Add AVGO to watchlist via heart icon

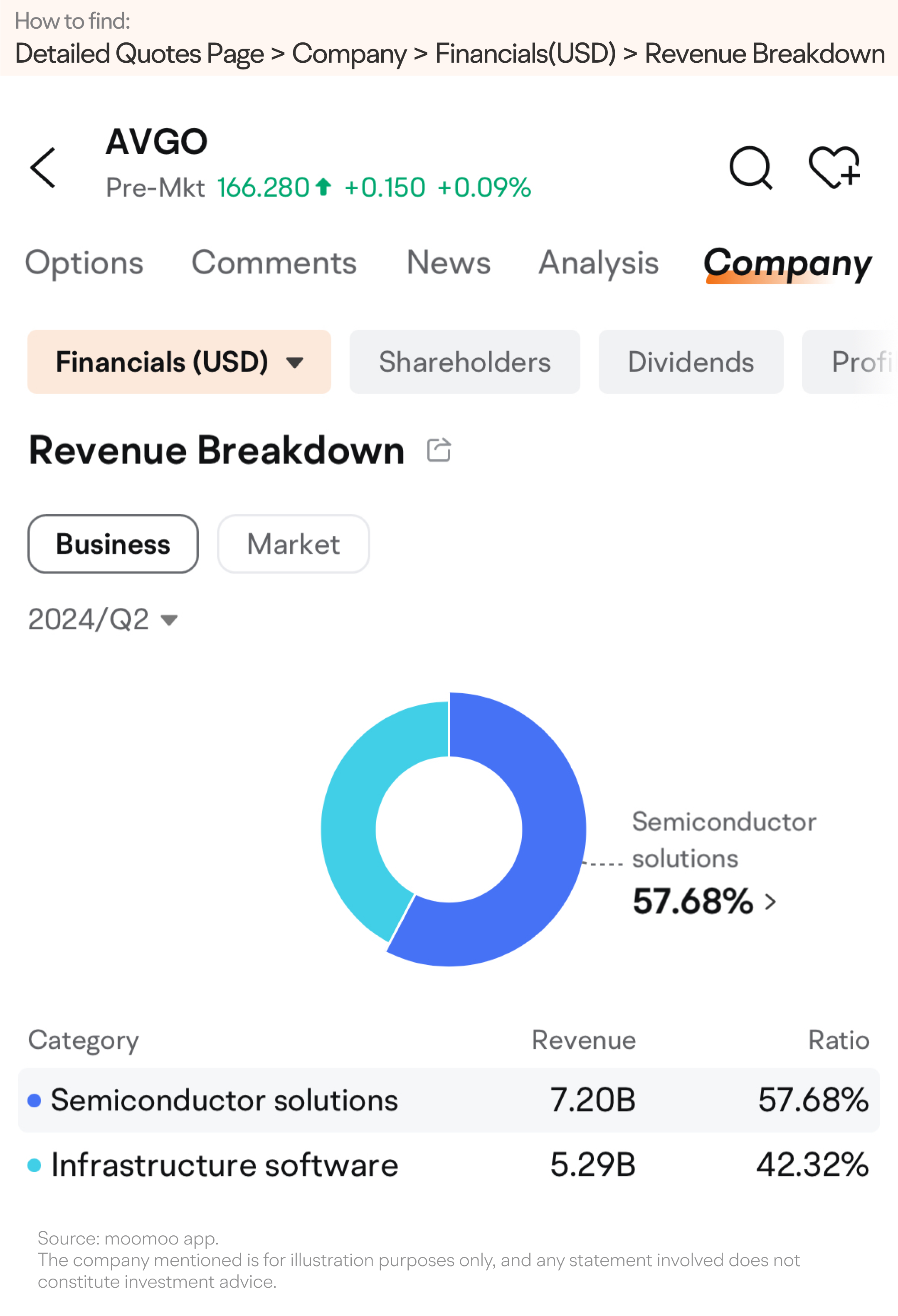point(834,168)
